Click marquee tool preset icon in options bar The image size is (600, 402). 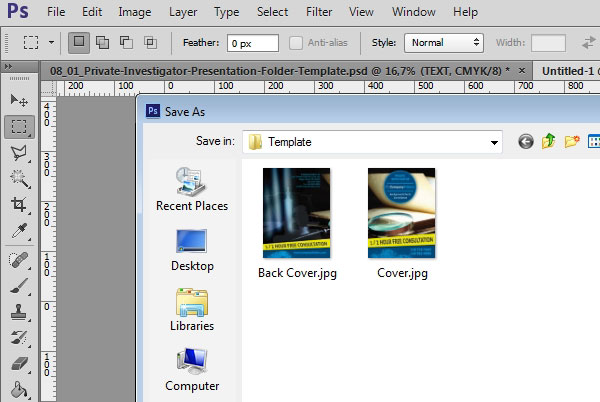(x=31, y=42)
